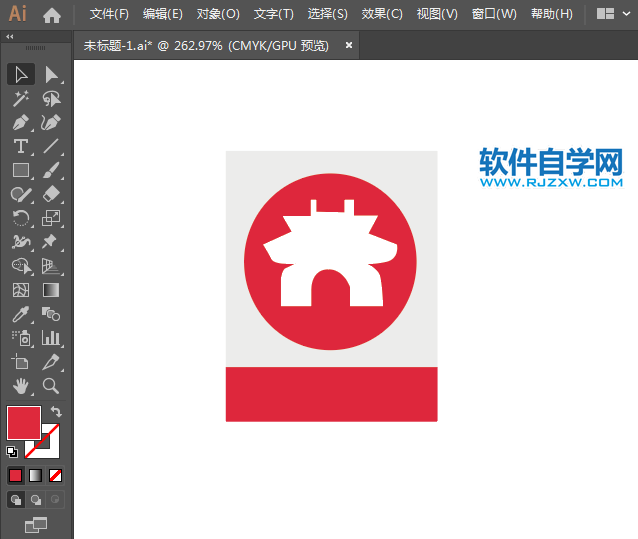Open the 选择(S) menu
This screenshot has height=539, width=638.
[x=328, y=14]
